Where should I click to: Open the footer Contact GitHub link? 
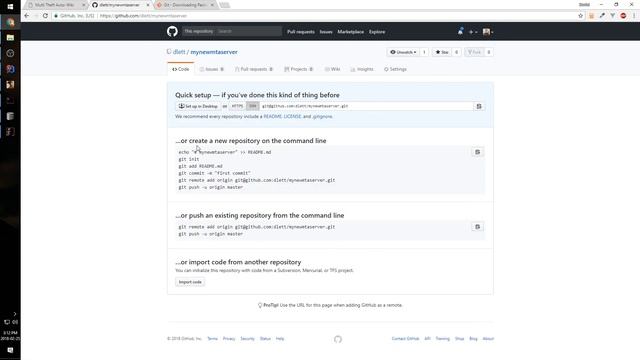405,339
